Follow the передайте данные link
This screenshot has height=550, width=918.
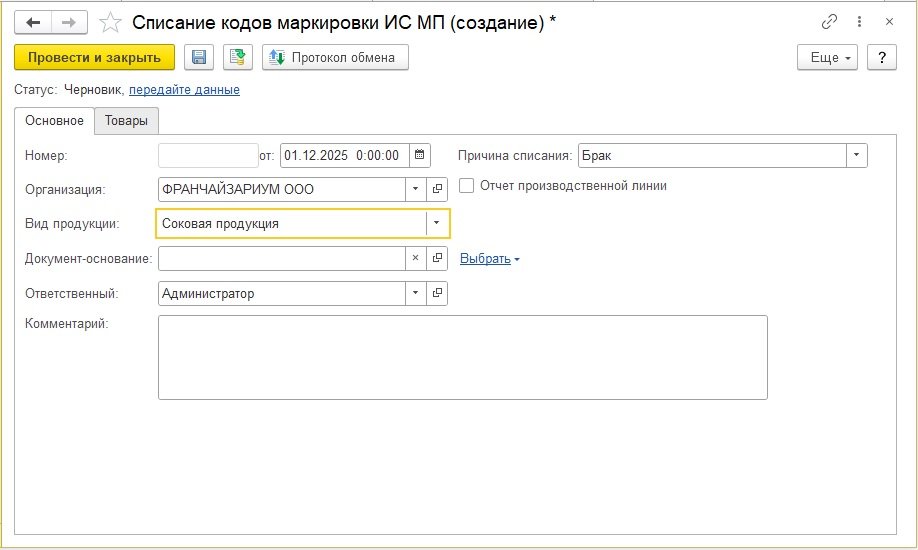click(184, 90)
